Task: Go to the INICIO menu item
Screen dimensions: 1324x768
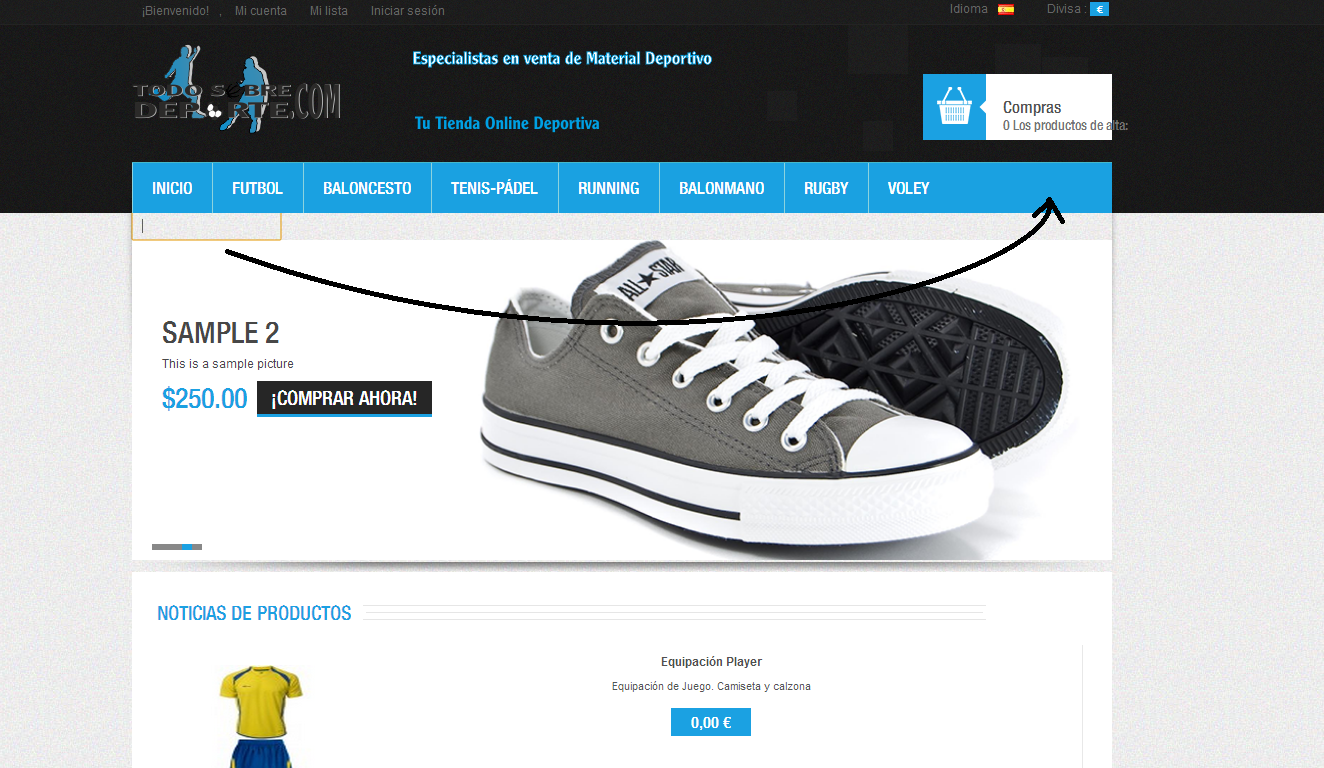Action: point(172,188)
